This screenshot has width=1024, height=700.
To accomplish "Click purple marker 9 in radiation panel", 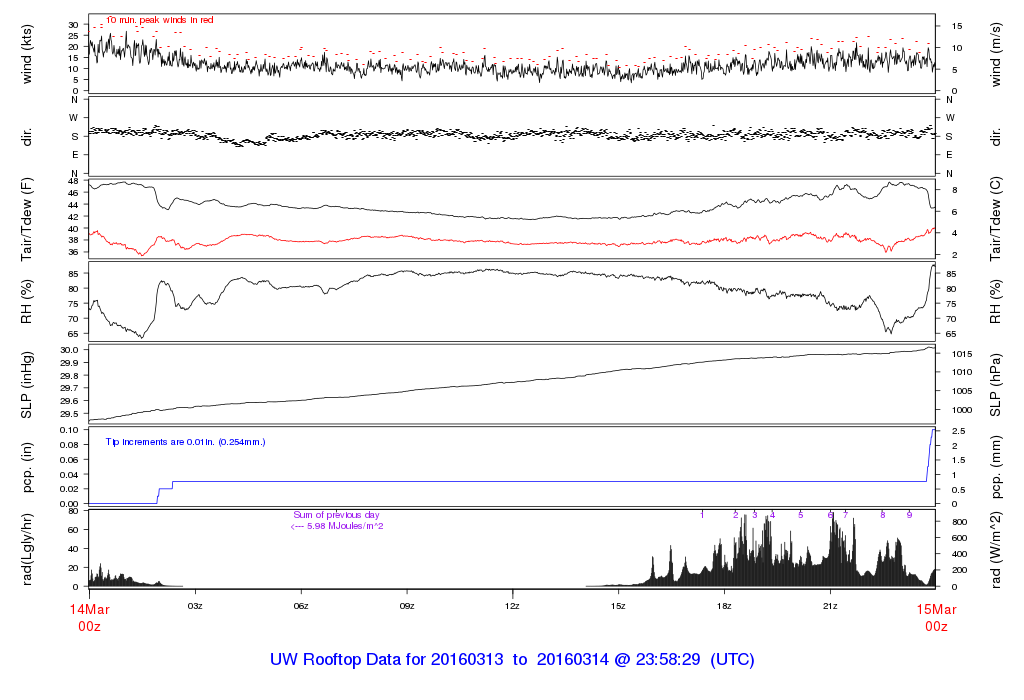I will 909,514.
